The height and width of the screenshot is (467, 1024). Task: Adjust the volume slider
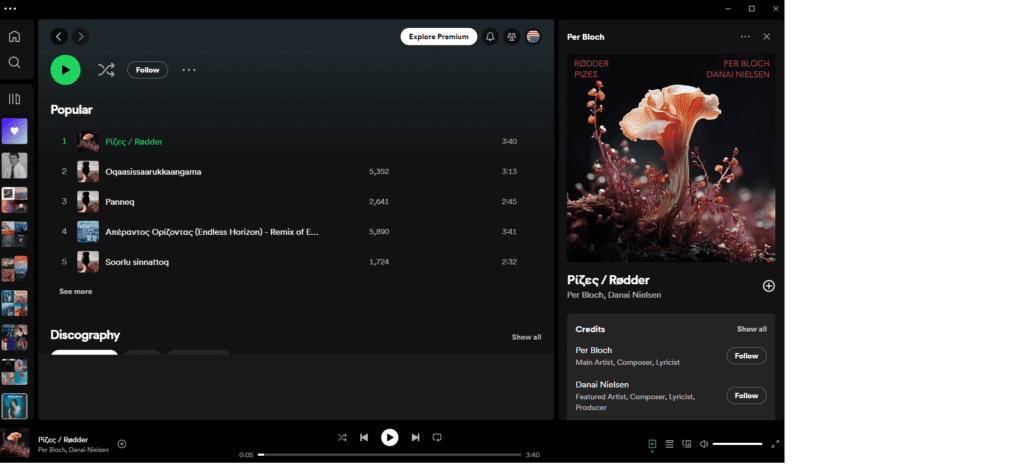[x=737, y=444]
